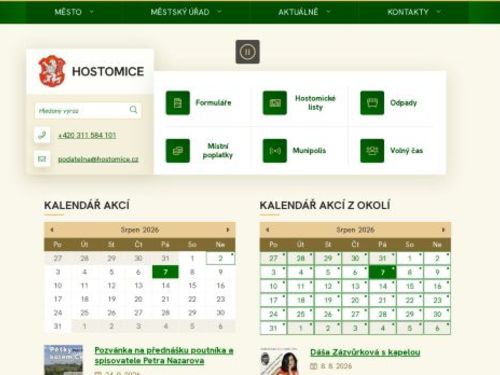
Task: Click the Hostomice coat of arms logo
Action: pos(52,71)
